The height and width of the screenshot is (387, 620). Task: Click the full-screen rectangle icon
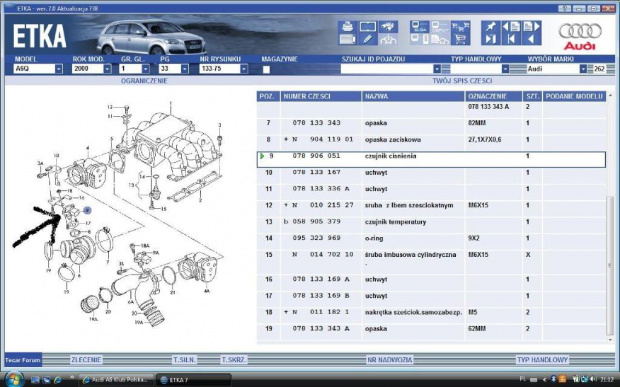pos(367,26)
